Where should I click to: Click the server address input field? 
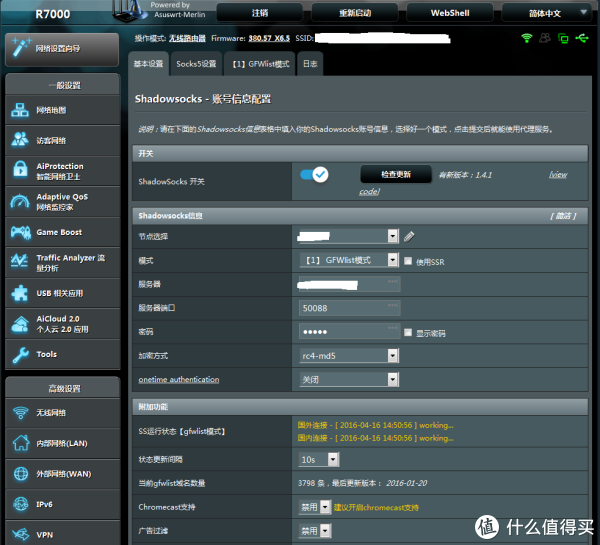349,284
